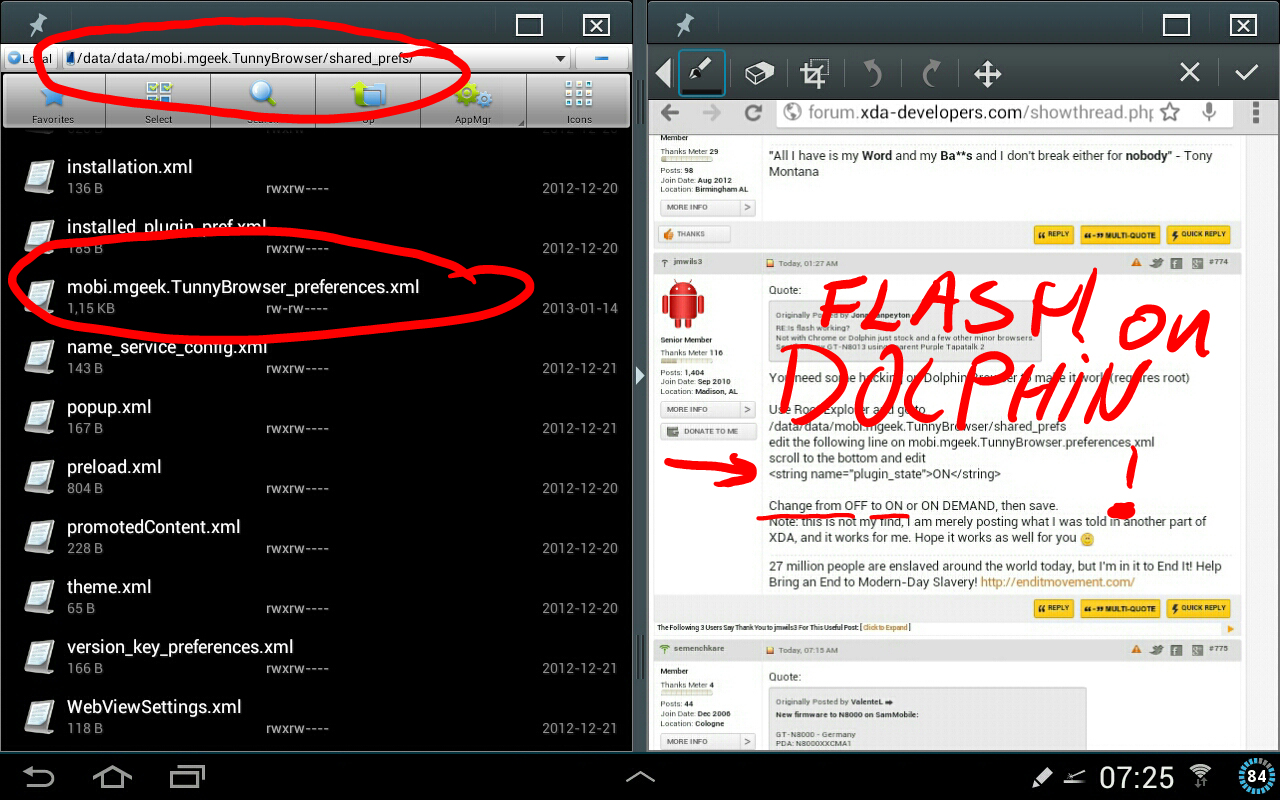
Task: Open promotedContent.xml file
Action: [x=316, y=537]
